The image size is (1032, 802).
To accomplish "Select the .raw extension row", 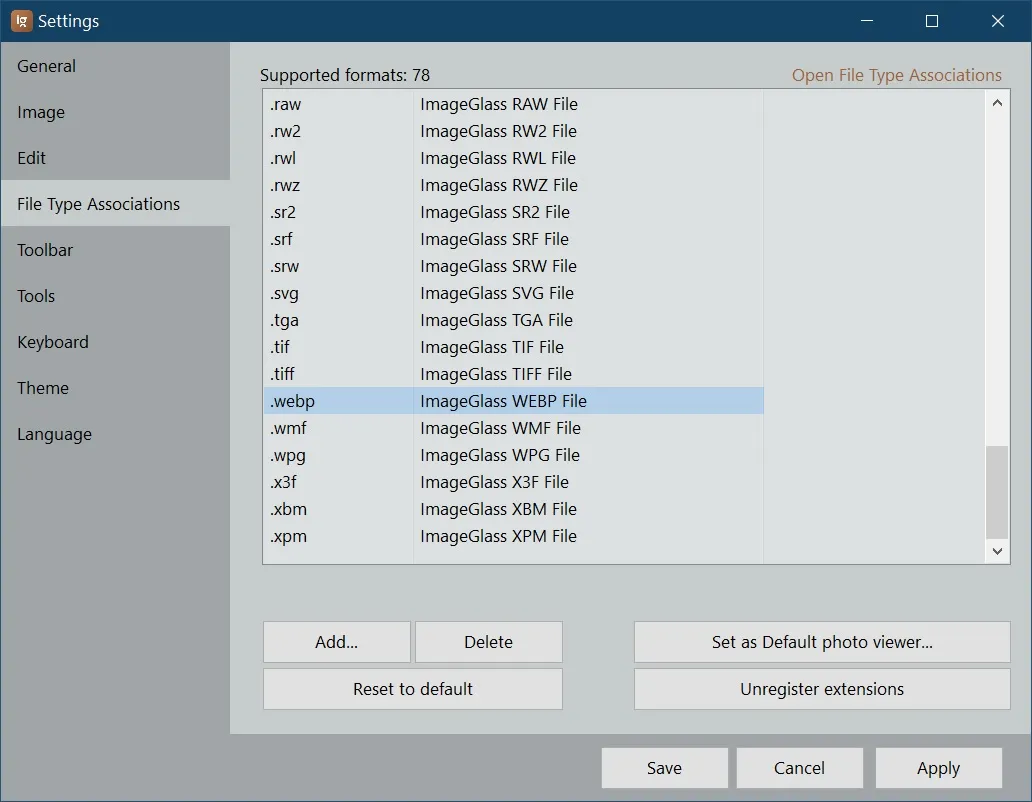I will point(513,104).
